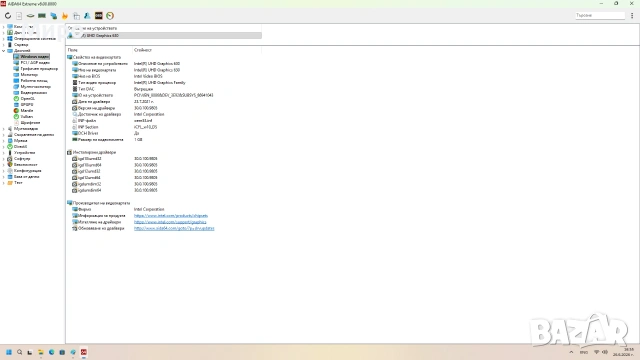The image size is (640, 360).
Task: Open File Explorer from taskbar
Action: pyautogui.click(x=41, y=352)
